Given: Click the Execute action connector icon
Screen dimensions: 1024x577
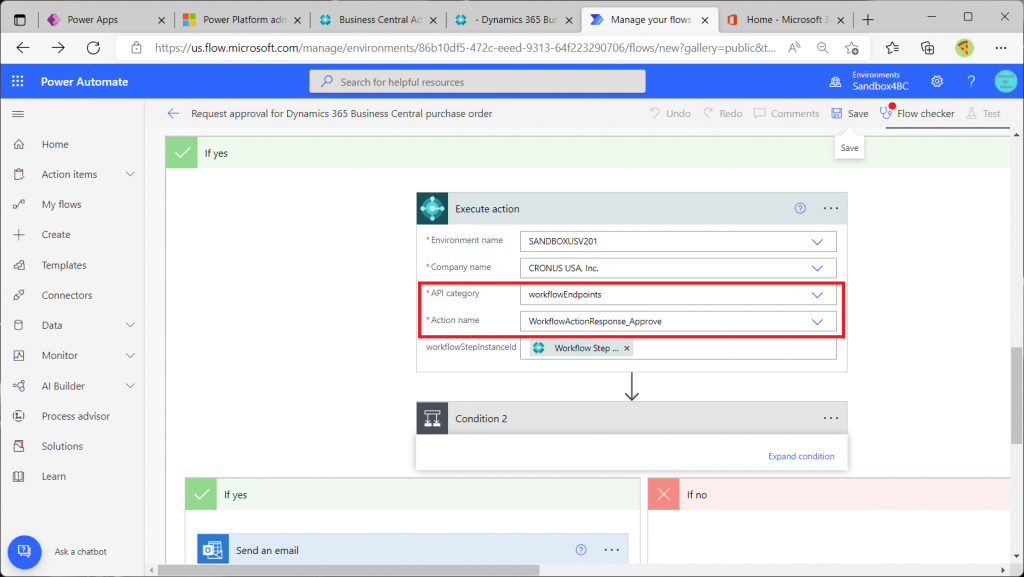Looking at the screenshot, I should pyautogui.click(x=432, y=209).
